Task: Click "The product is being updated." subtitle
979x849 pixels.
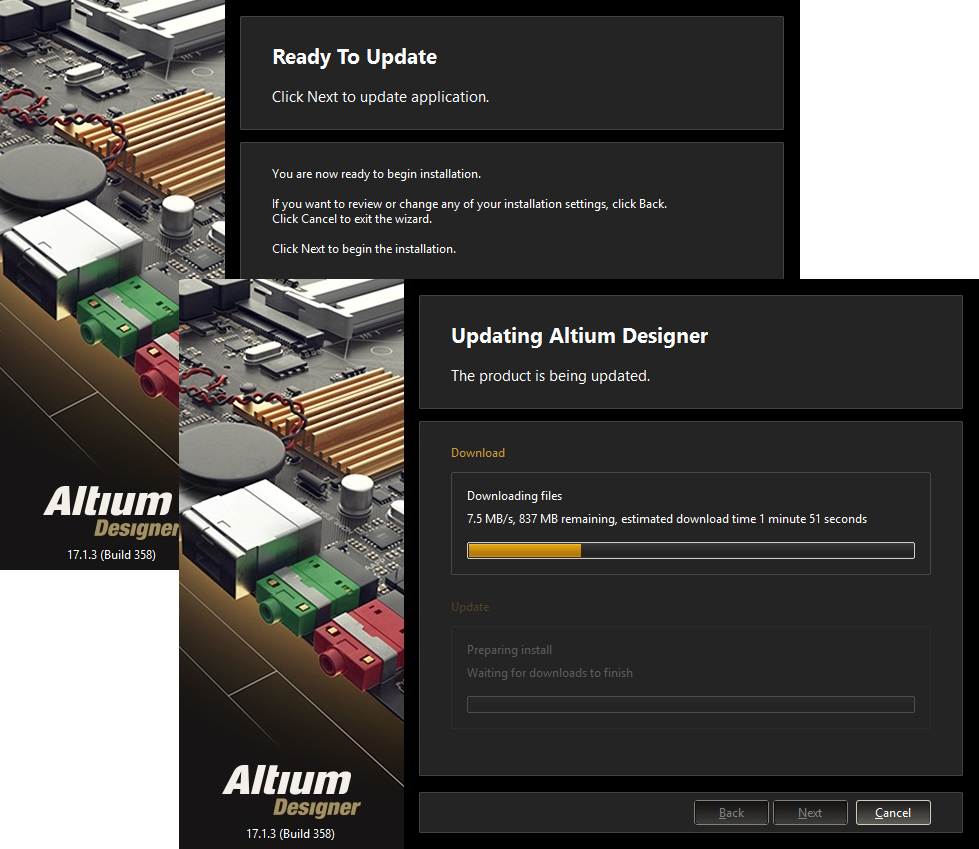Action: (x=550, y=376)
